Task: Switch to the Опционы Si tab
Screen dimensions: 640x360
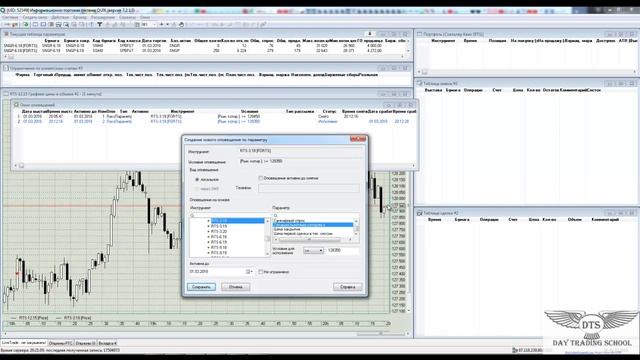Action: [x=86, y=343]
